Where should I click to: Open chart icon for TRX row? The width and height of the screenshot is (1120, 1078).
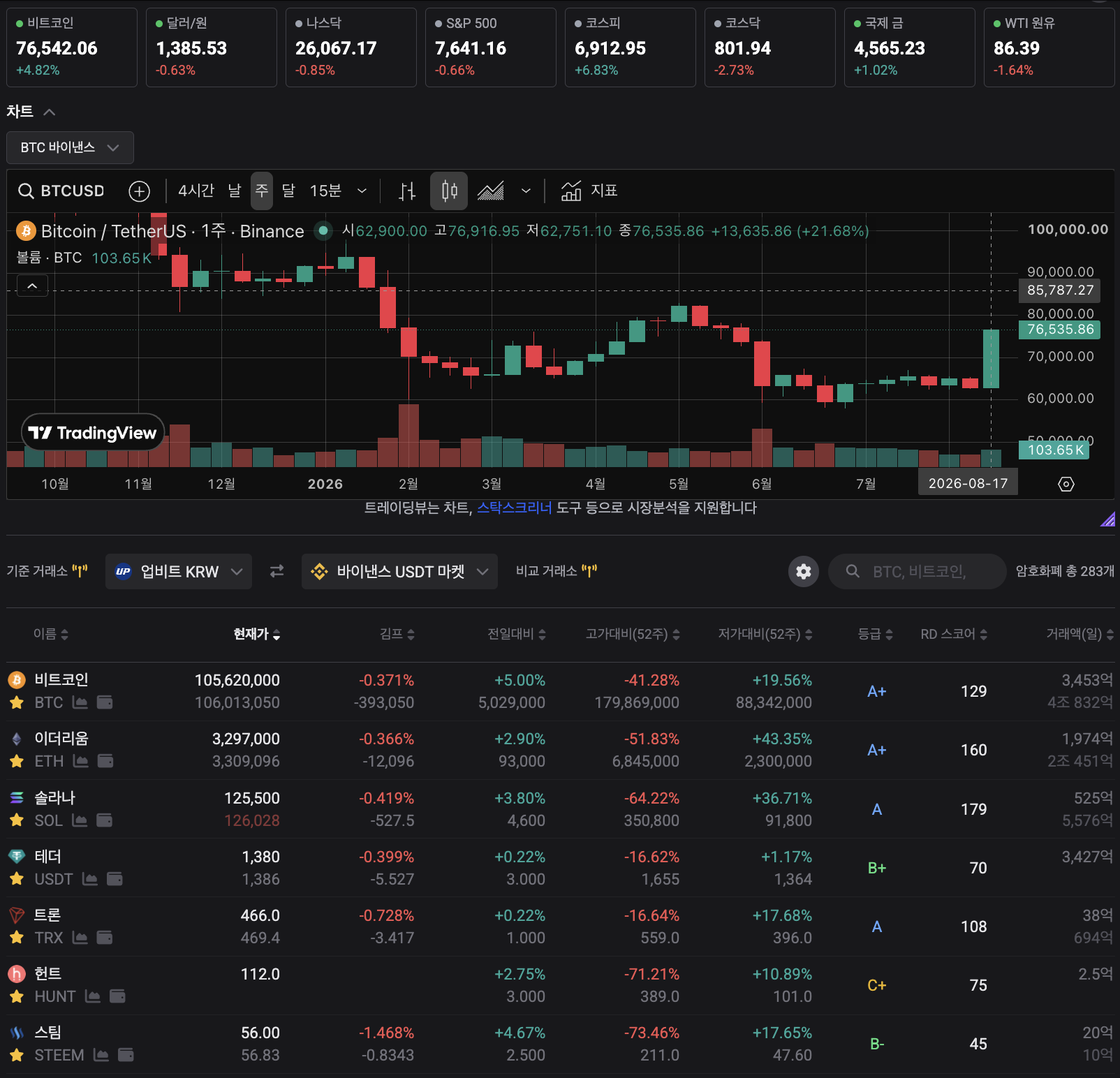tap(80, 937)
